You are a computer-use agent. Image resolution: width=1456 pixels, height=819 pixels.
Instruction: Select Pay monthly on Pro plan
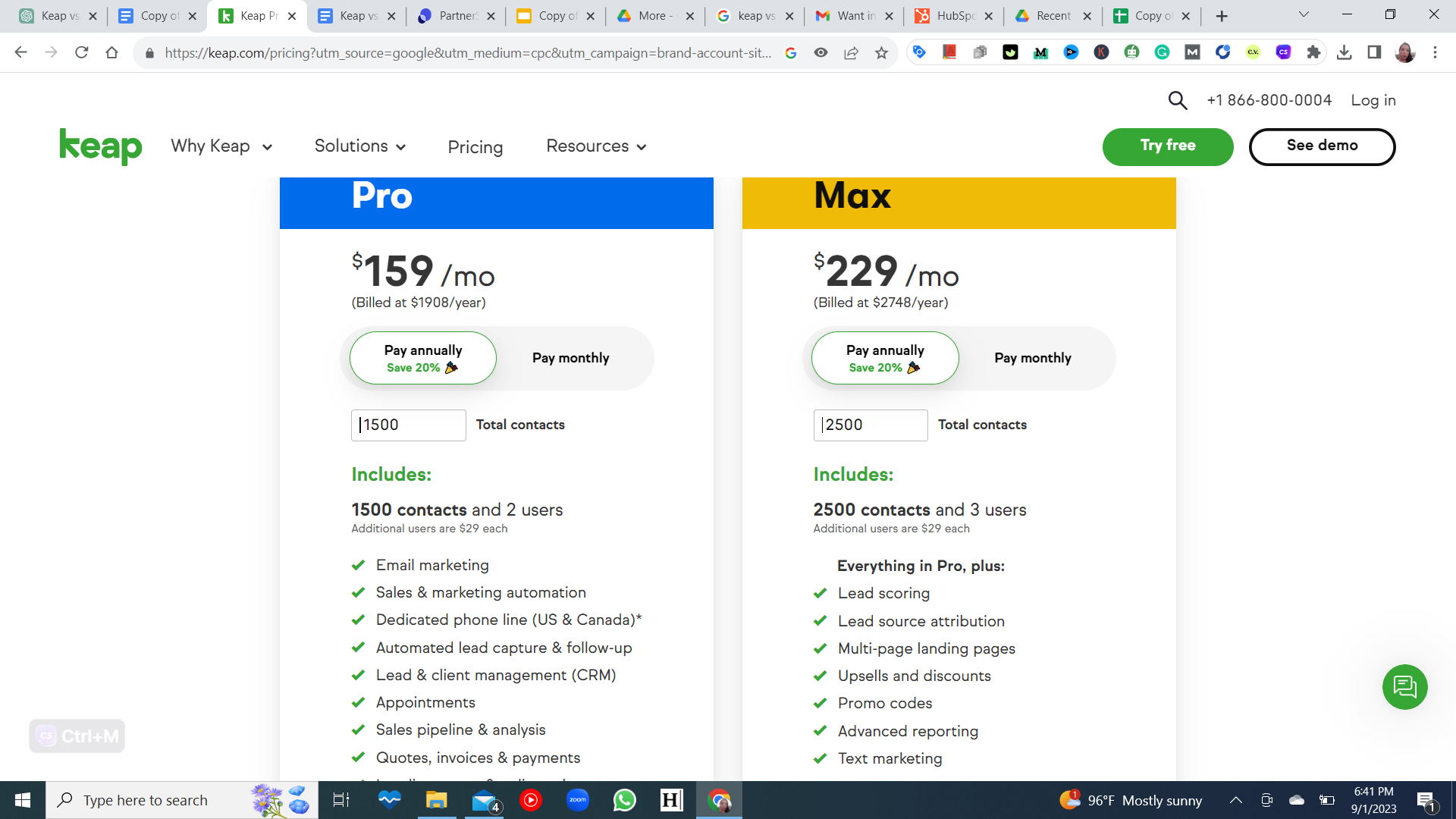[570, 358]
